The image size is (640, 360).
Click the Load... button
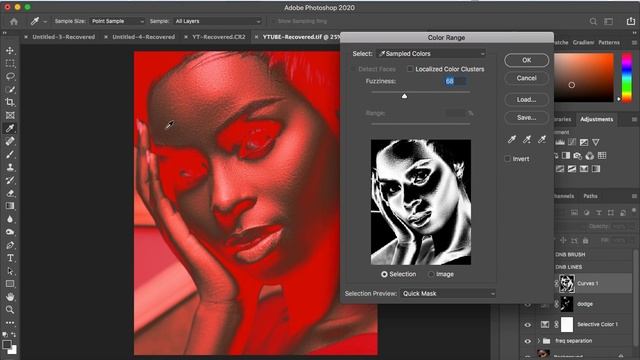pos(527,100)
